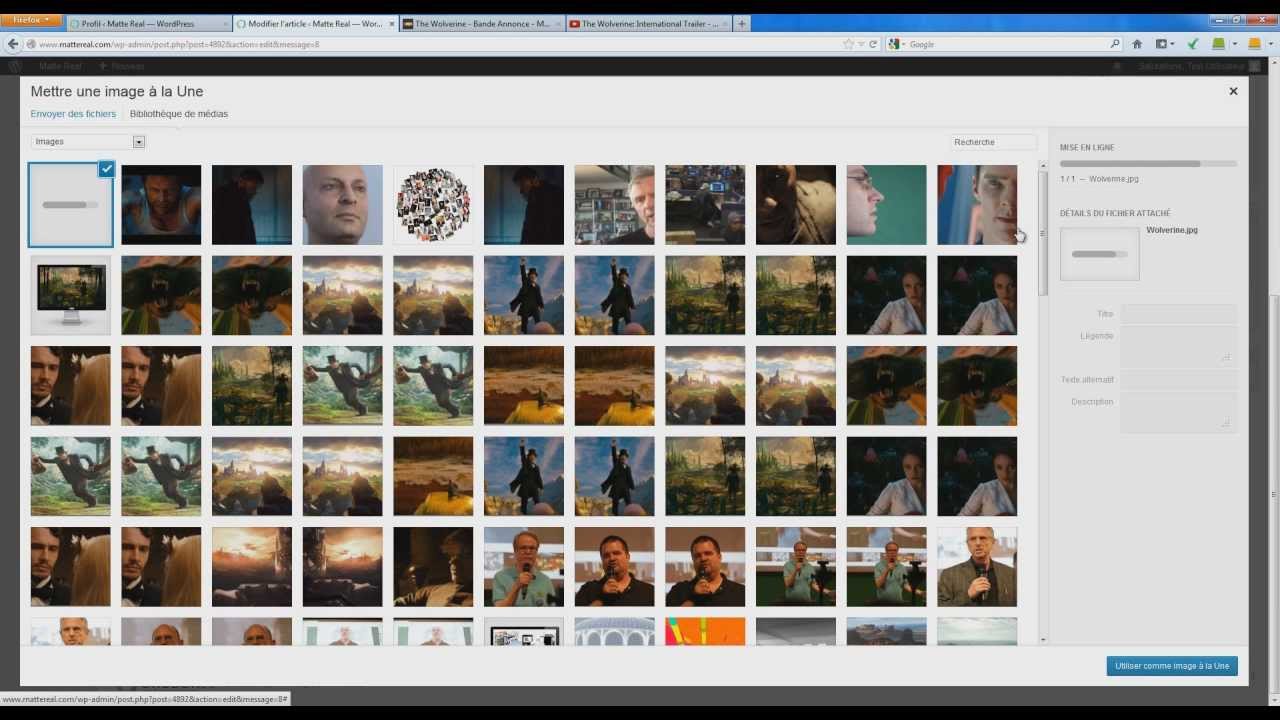Open the Firefox application menu button

tap(32, 20)
